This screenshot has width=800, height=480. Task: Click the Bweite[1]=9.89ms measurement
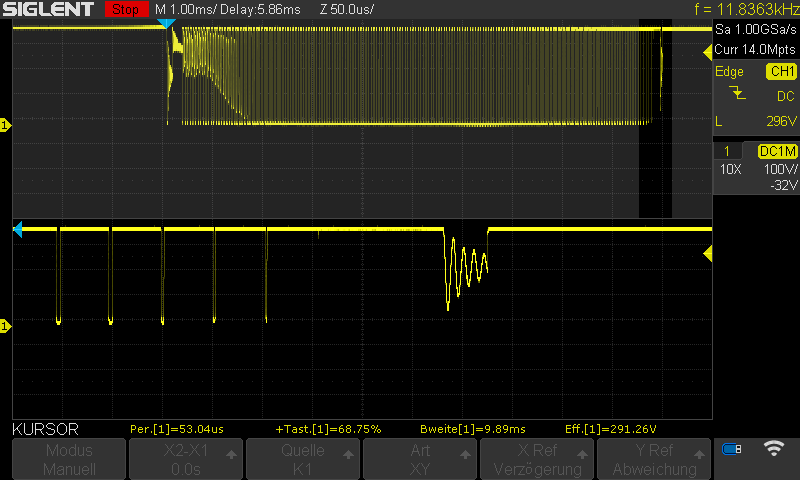(x=472, y=429)
